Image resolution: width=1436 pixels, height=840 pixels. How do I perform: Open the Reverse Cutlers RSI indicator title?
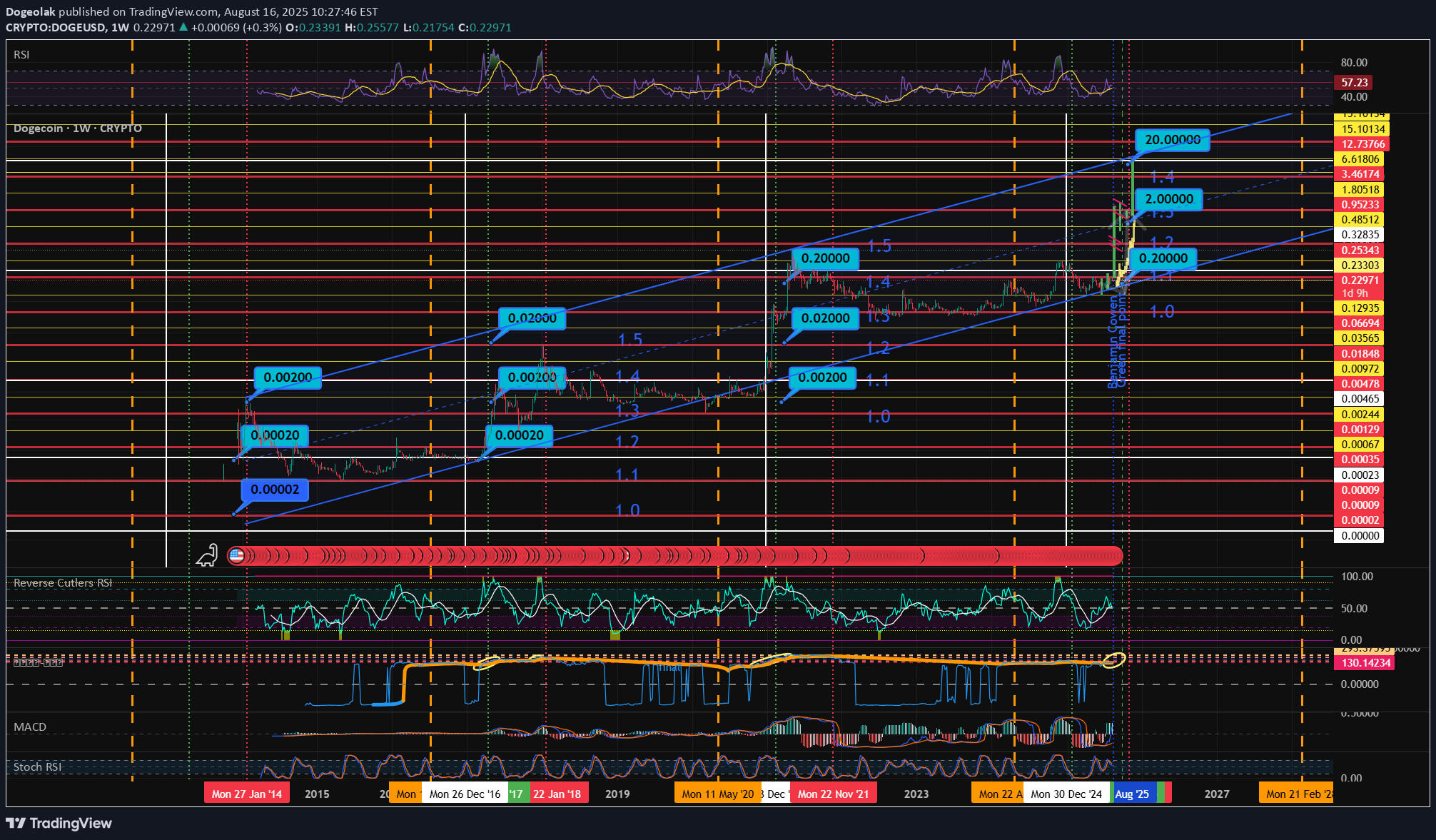(x=63, y=583)
